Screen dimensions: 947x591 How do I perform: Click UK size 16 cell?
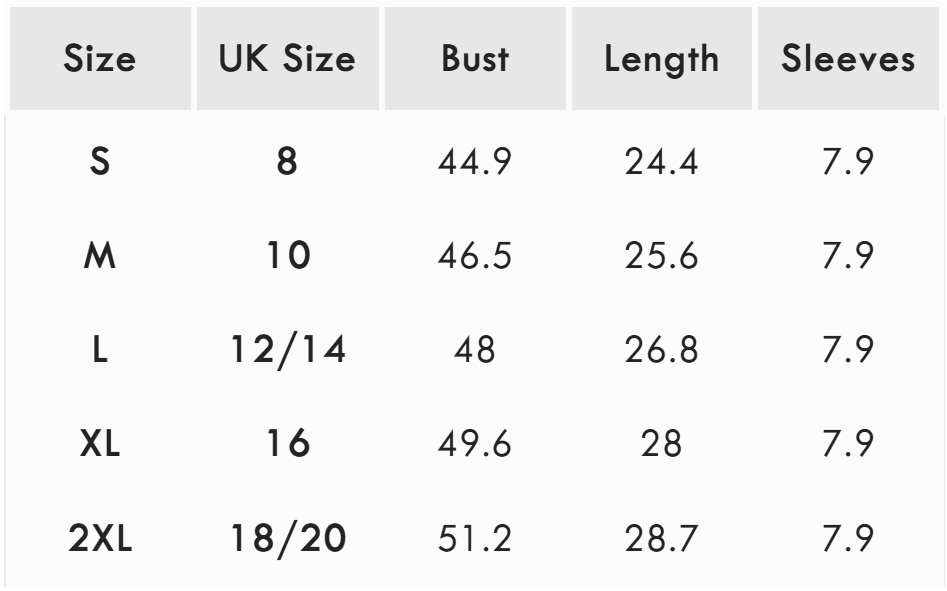(287, 445)
